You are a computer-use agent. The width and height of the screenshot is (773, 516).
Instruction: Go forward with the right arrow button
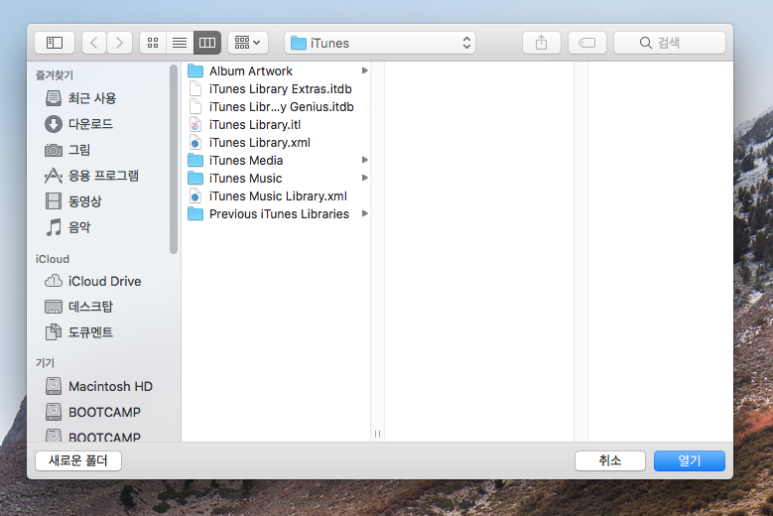(x=119, y=43)
